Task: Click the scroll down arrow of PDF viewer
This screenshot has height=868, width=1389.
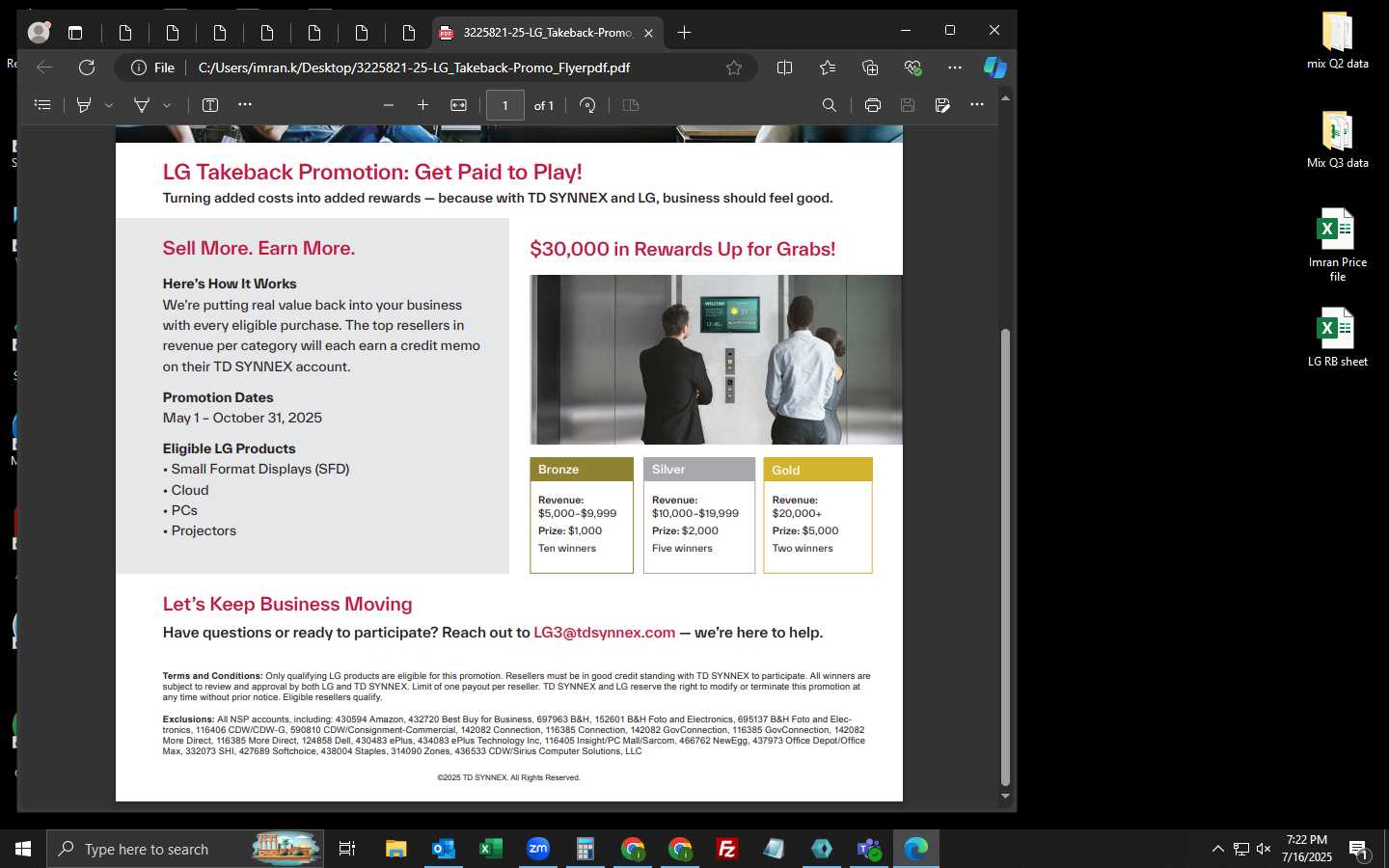Action: point(1005,796)
